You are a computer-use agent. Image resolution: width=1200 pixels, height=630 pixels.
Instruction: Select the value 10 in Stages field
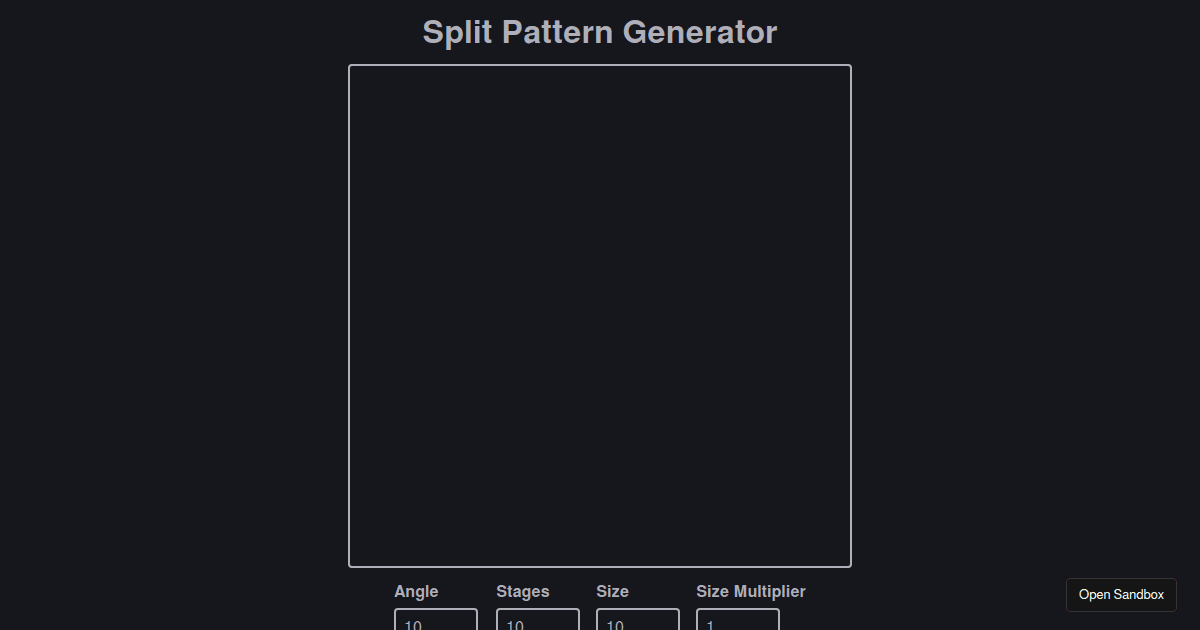514,625
